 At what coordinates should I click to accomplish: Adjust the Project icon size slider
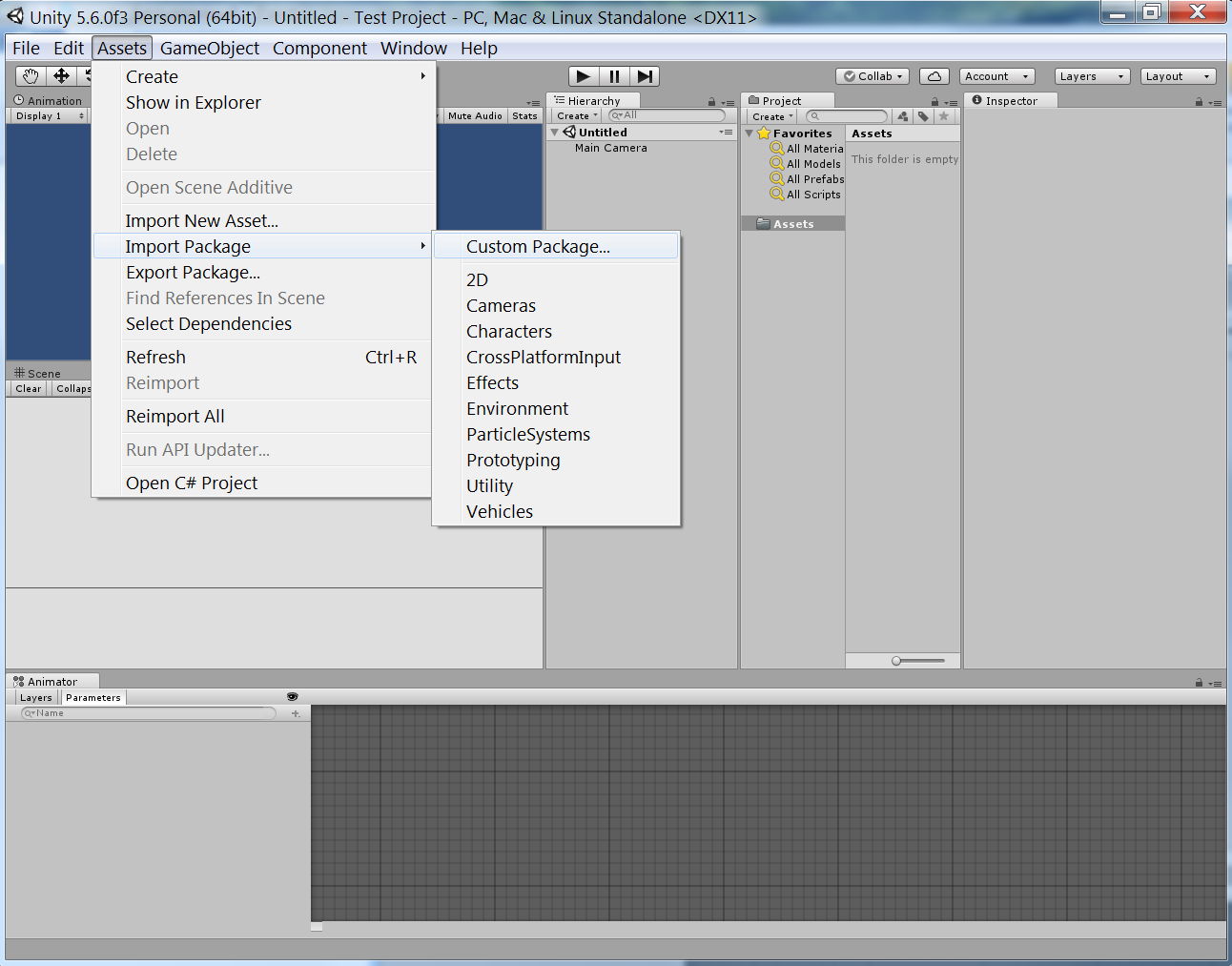[x=918, y=661]
